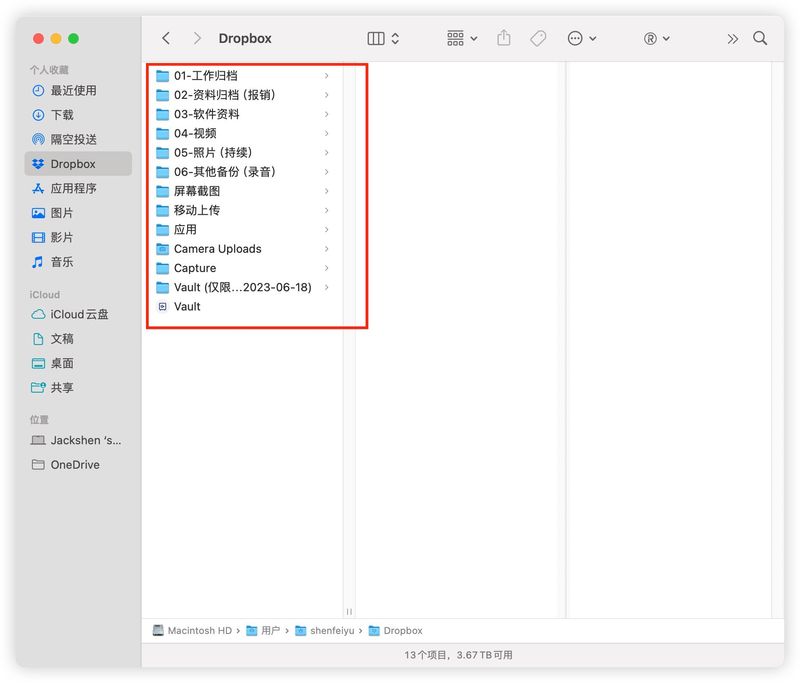
Task: Open the registered-mark toolbar dropdown
Action: (x=657, y=38)
